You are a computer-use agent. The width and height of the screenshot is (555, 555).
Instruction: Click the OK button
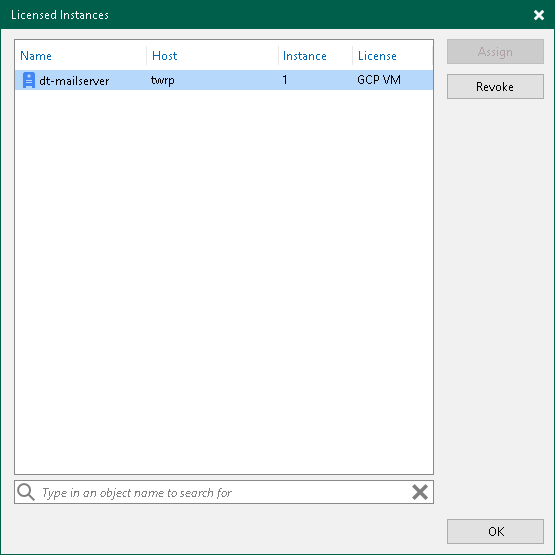tap(495, 531)
